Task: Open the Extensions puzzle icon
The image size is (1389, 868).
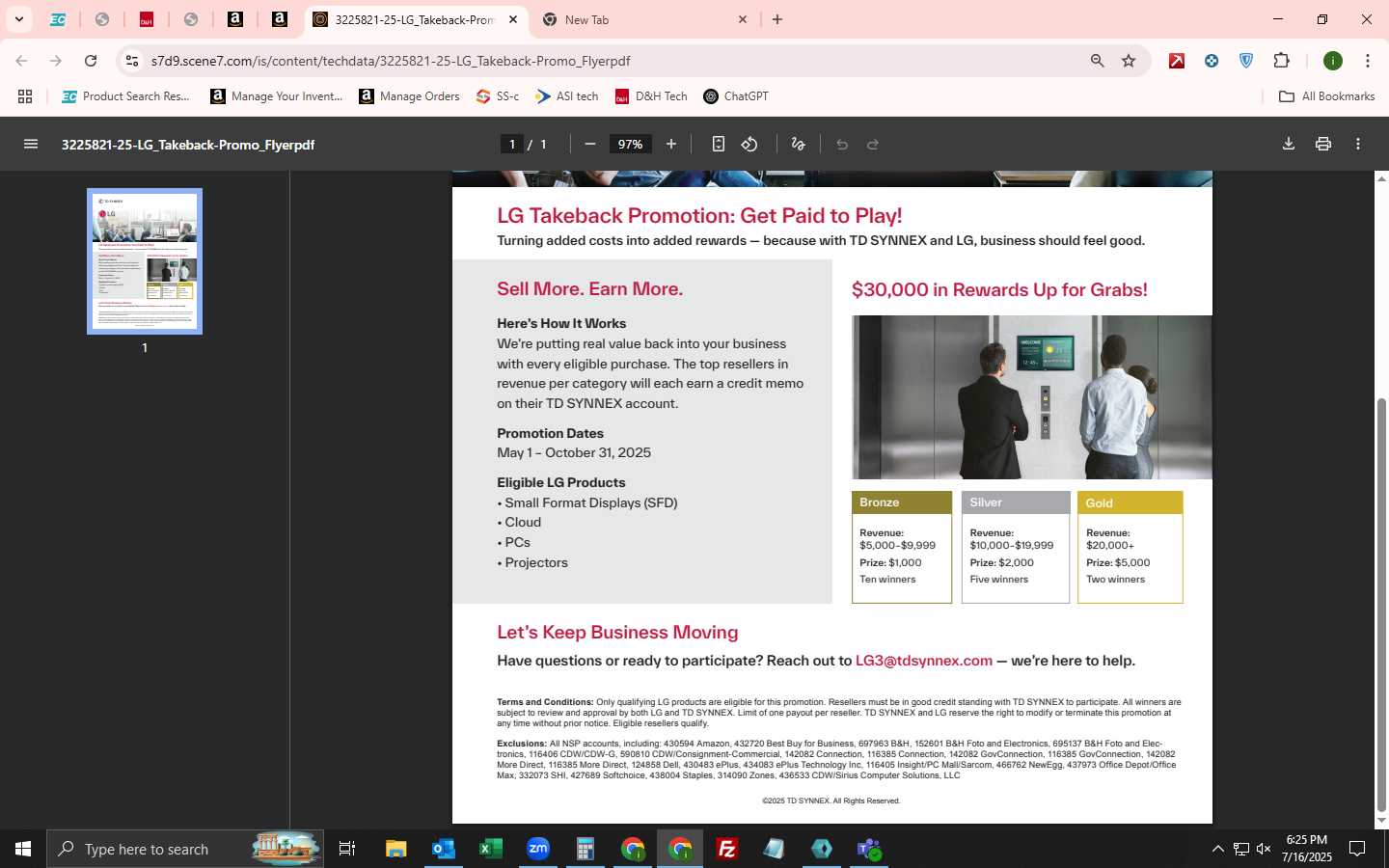Action: (x=1281, y=61)
